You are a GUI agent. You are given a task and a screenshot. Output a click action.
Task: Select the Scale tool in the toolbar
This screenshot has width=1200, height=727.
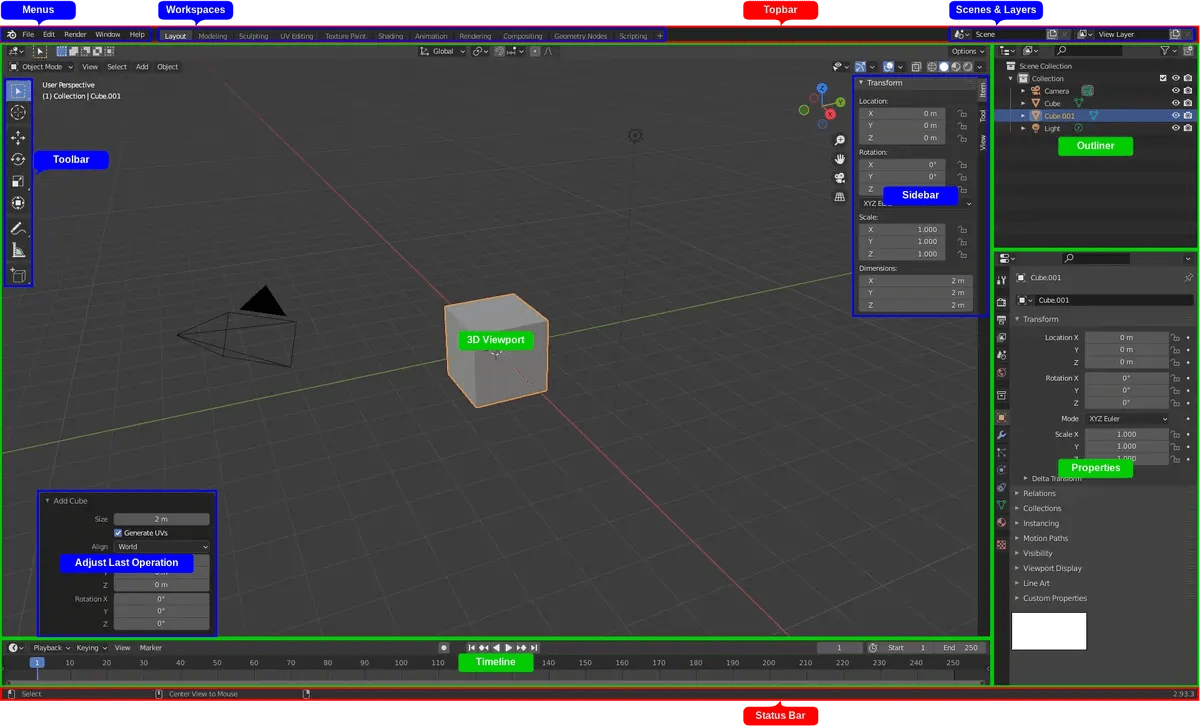[x=18, y=180]
